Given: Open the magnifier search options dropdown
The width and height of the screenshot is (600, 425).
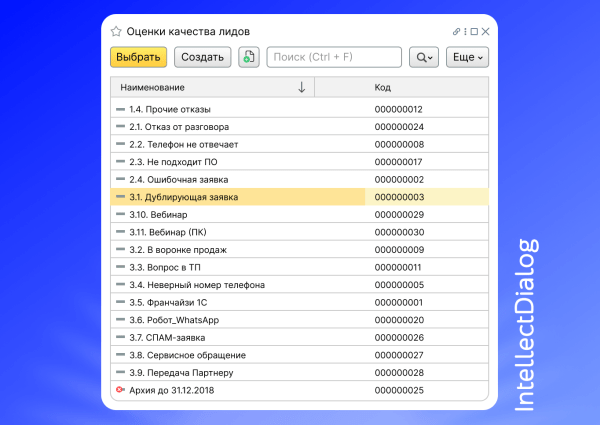Looking at the screenshot, I should coord(424,58).
